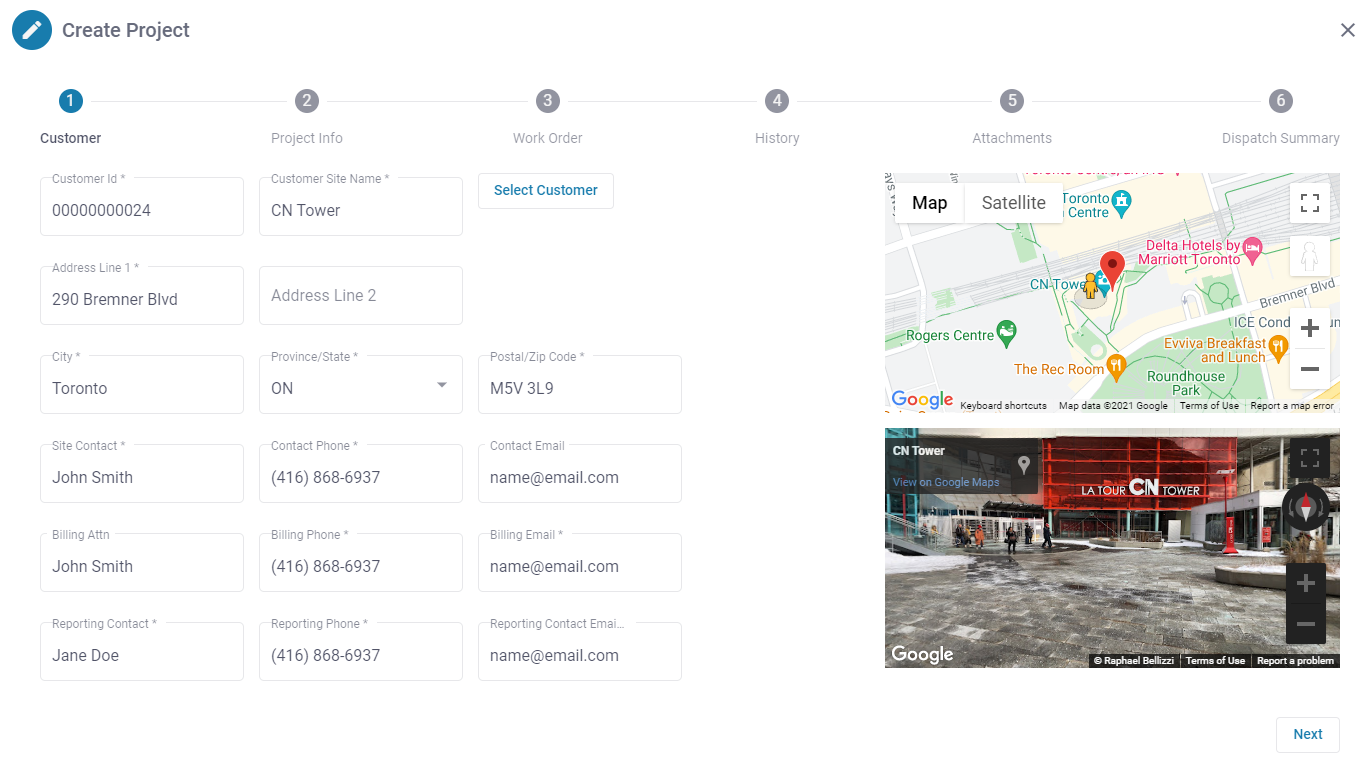Click the Billing Phone field
This screenshot has width=1372, height=770.
click(361, 563)
